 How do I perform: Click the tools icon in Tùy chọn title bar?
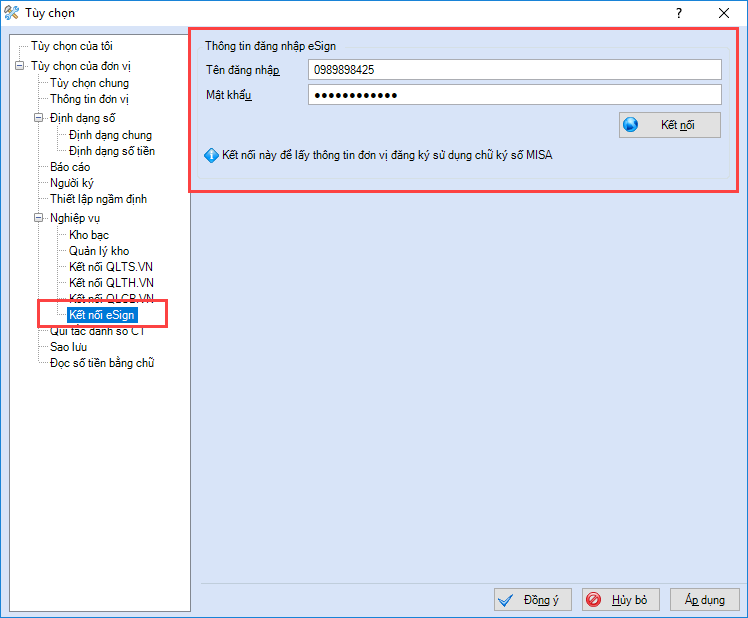pyautogui.click(x=11, y=13)
